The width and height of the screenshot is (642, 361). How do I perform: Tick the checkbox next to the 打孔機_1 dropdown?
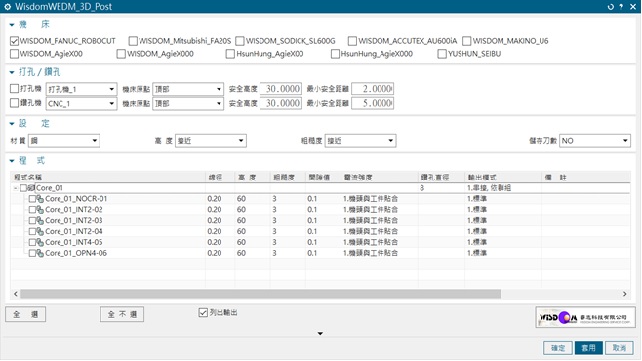click(14, 88)
